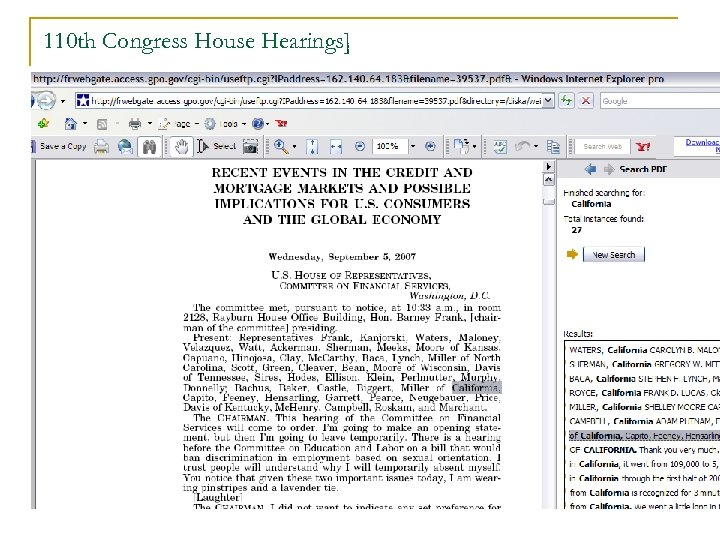The image size is (720, 540).
Task: Click the New Search button
Action: click(x=613, y=254)
